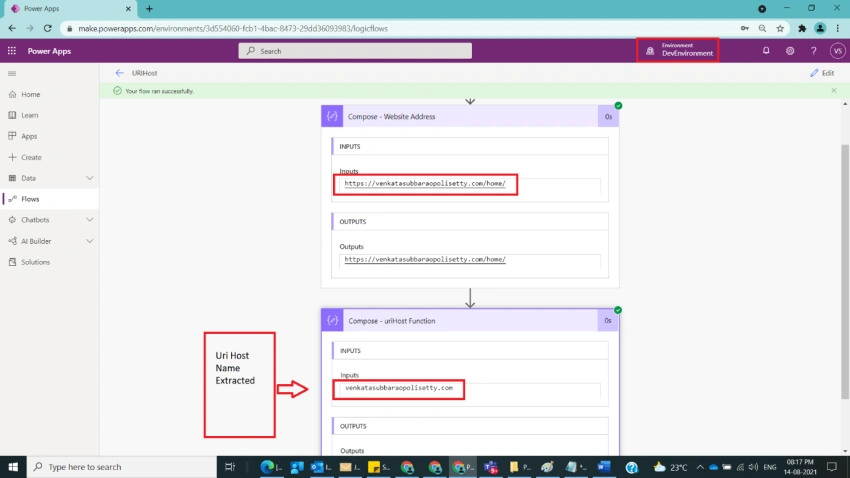Click the Windows taskbar search box
This screenshot has width=850, height=478.
[x=121, y=467]
